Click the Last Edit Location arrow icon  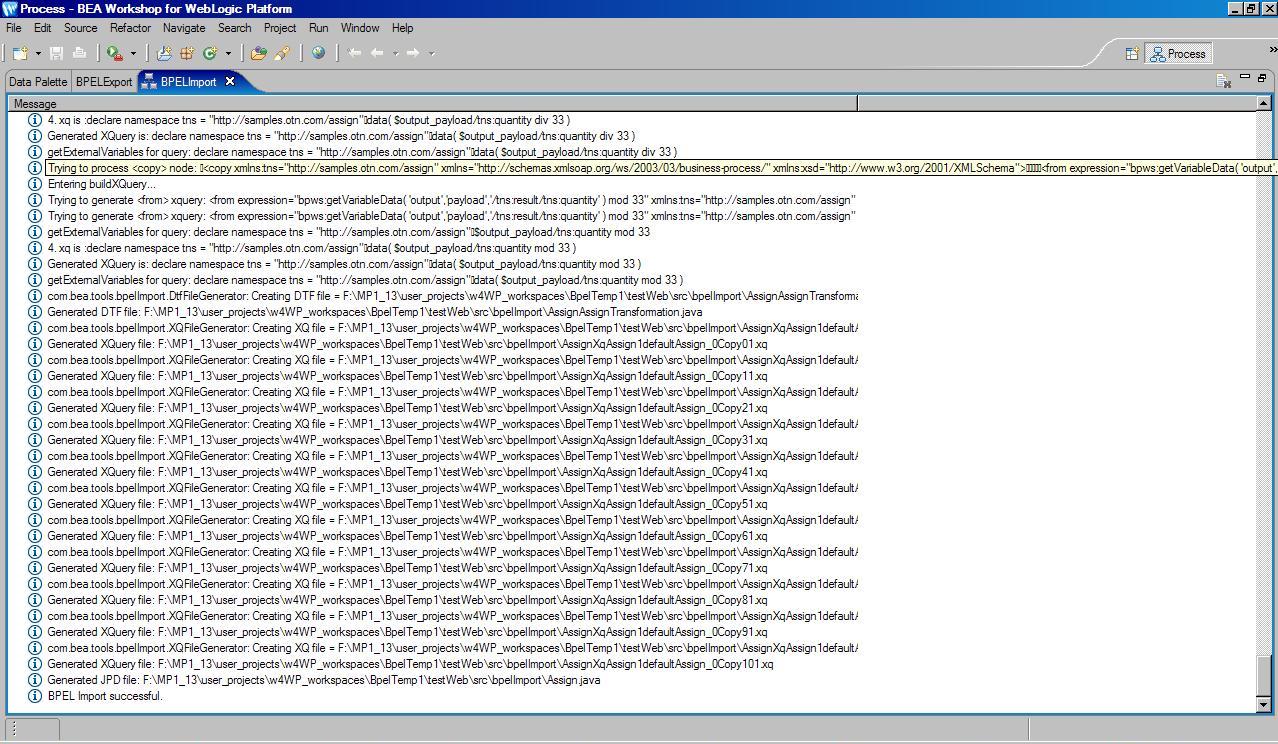(354, 53)
